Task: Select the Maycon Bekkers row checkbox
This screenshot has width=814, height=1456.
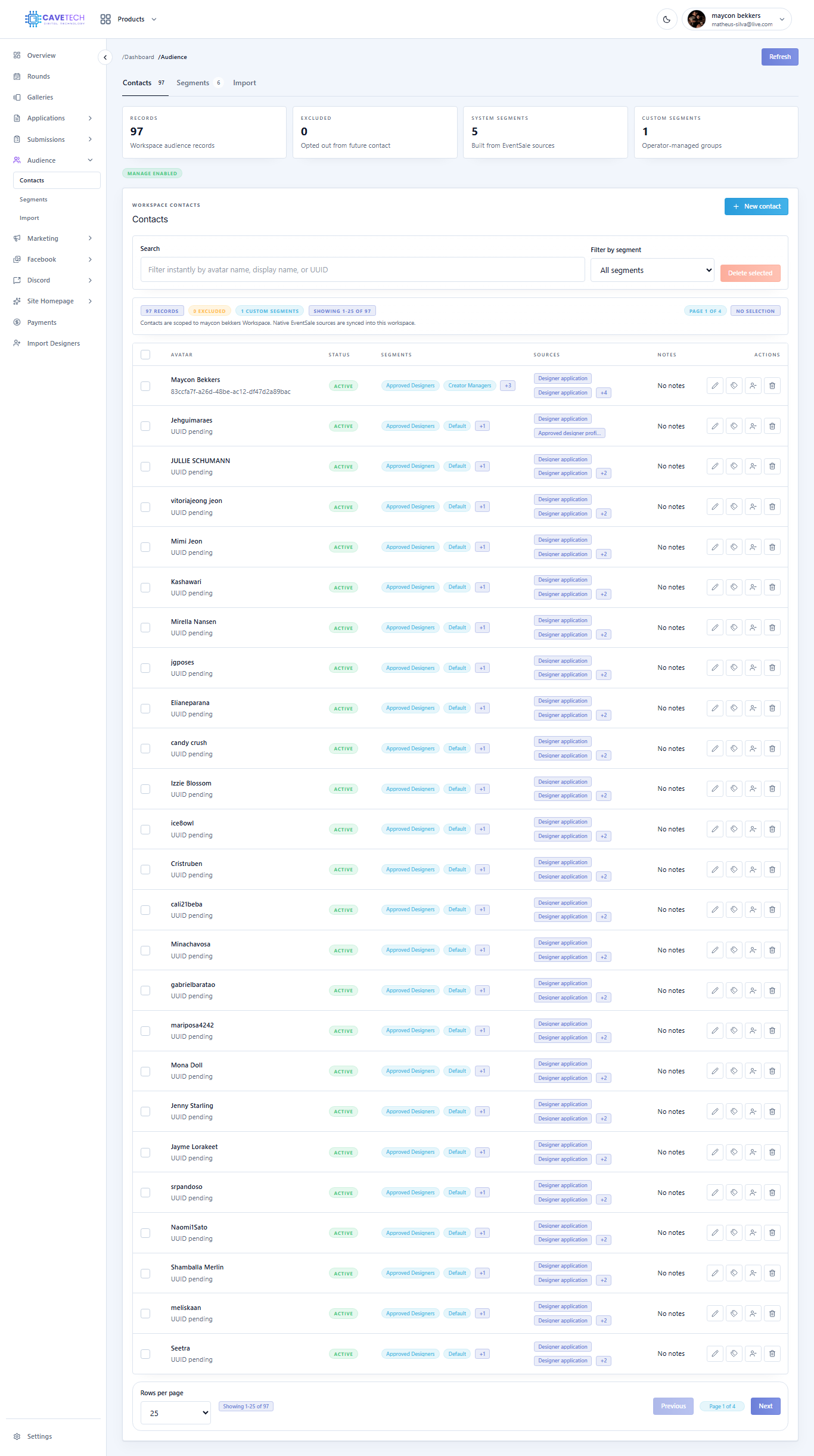Action: (x=145, y=386)
